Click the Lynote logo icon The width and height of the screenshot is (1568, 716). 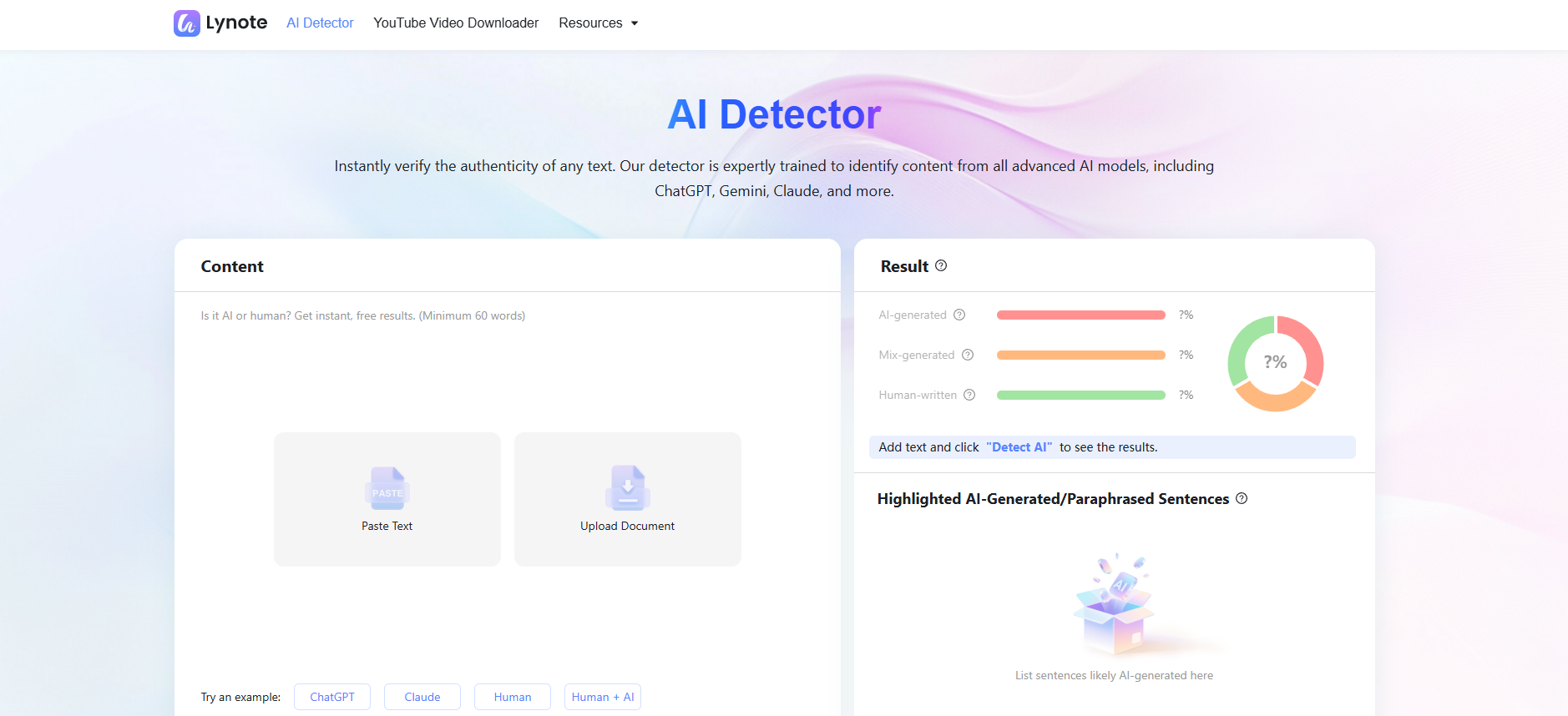tap(186, 23)
